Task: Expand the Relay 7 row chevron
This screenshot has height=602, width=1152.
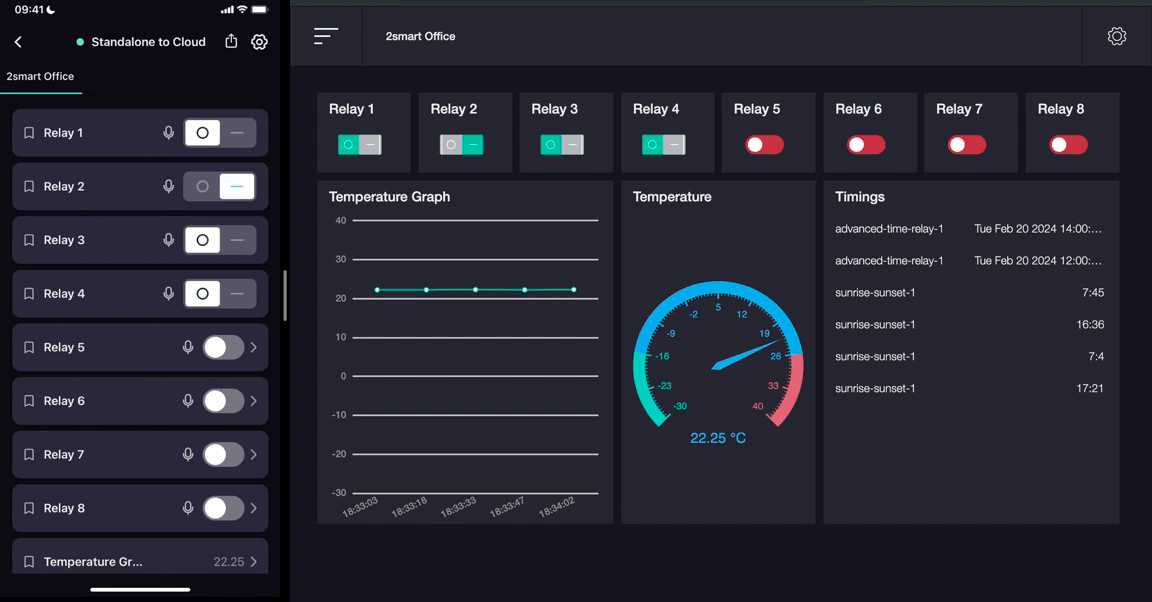Action: pos(253,454)
